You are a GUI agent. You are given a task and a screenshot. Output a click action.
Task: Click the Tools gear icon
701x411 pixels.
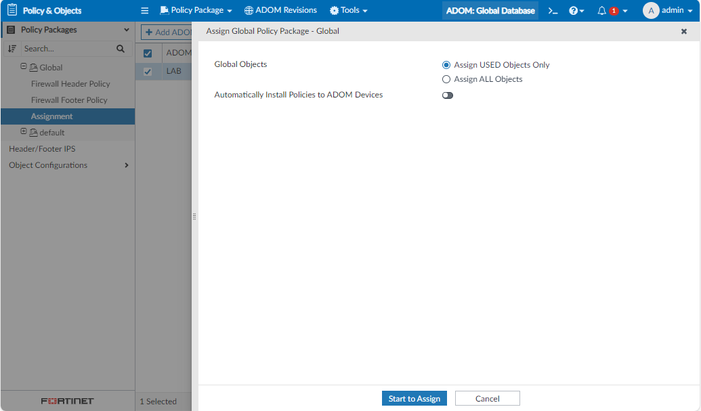[x=334, y=10]
